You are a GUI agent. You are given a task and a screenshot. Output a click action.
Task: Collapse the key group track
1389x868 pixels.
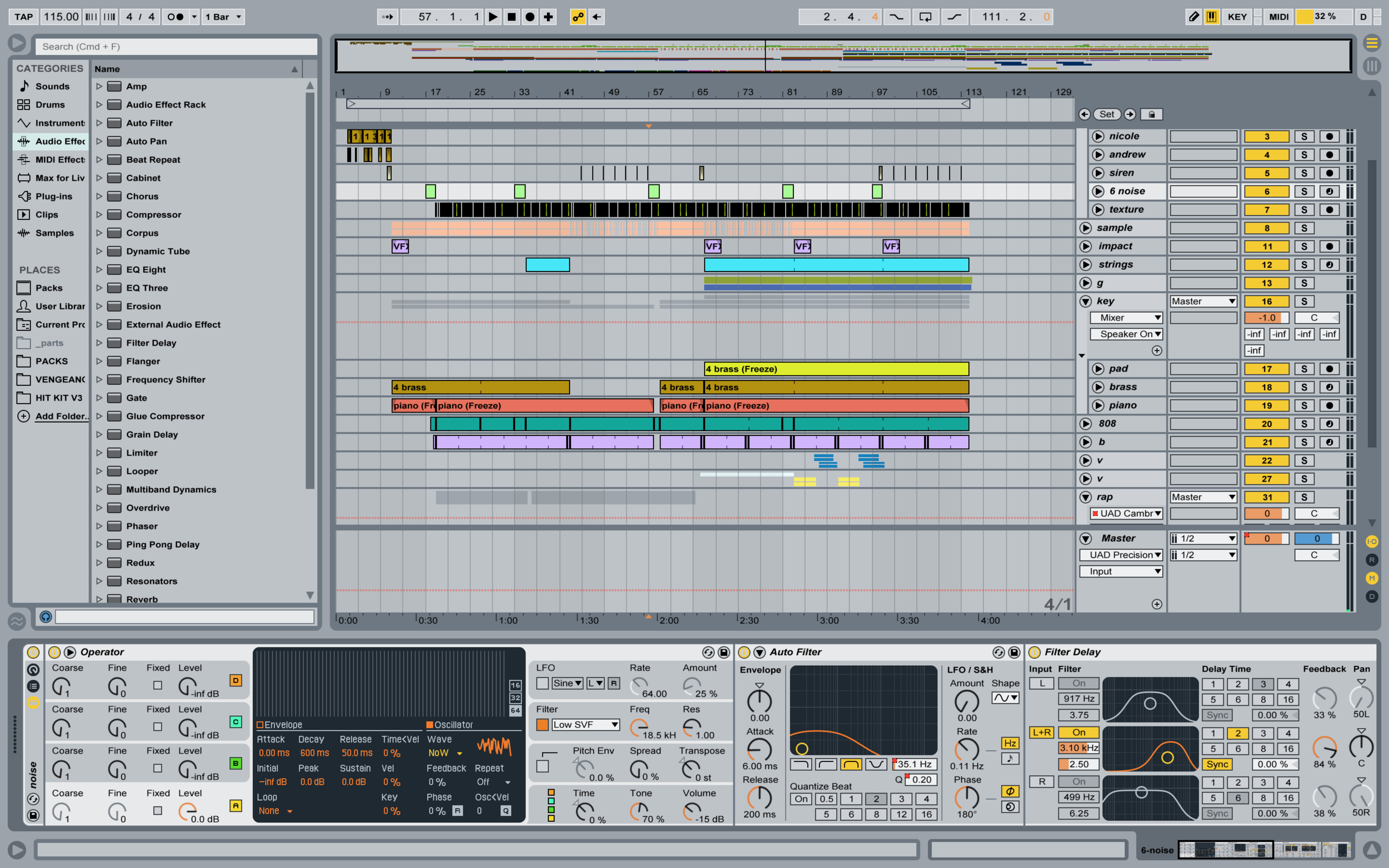pyautogui.click(x=1085, y=302)
